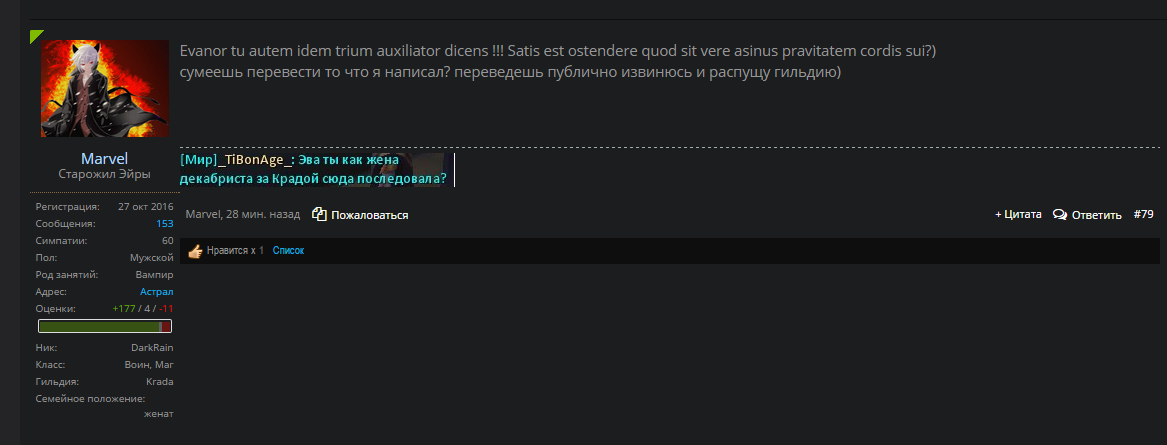Open the Список list of likes

point(288,251)
